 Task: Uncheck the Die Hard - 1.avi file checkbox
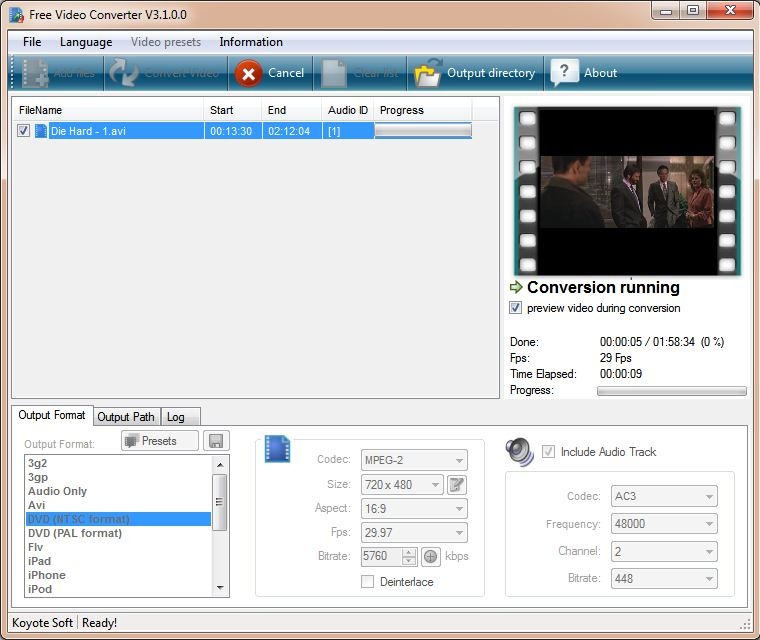click(23, 131)
